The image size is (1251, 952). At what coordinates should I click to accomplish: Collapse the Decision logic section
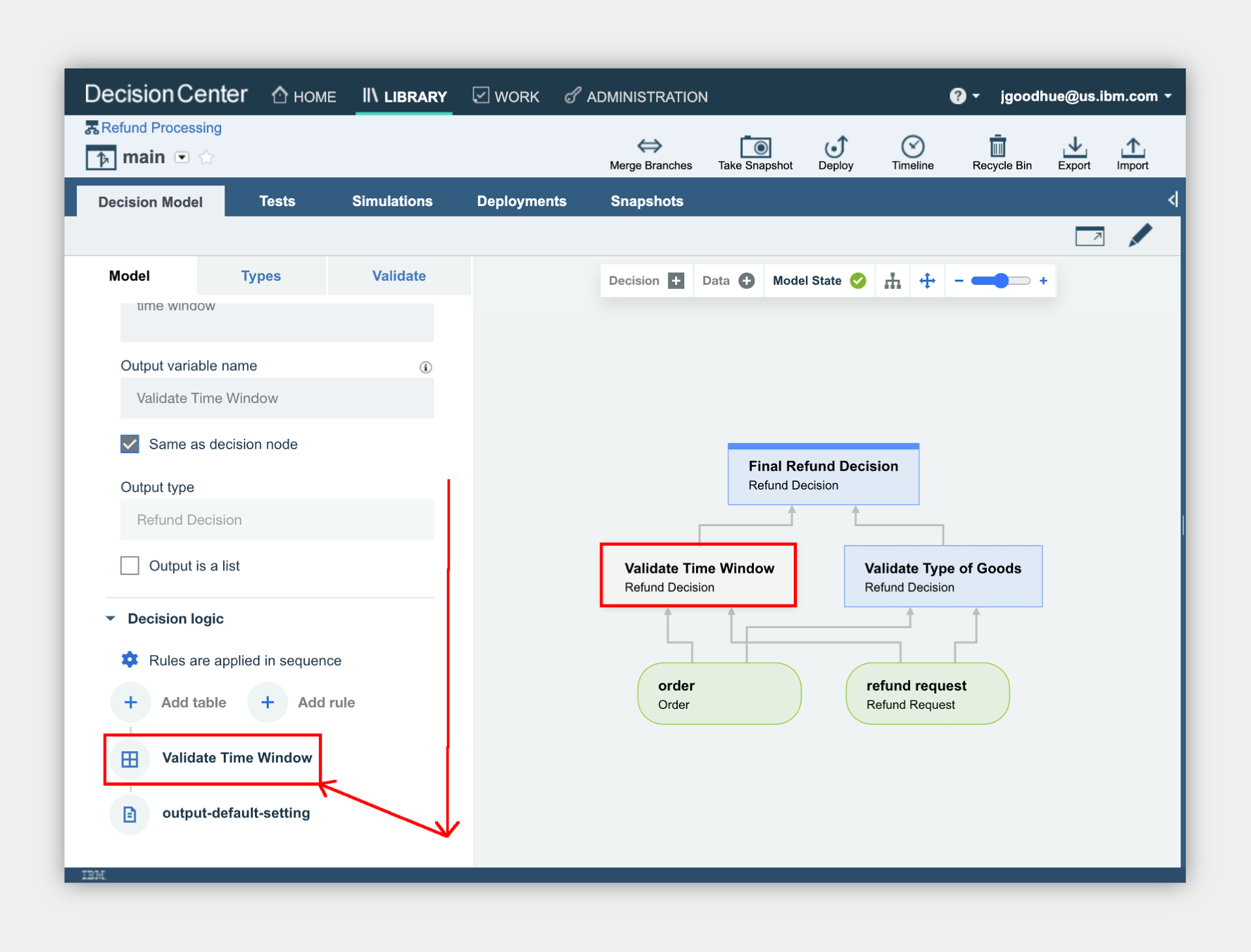(111, 618)
